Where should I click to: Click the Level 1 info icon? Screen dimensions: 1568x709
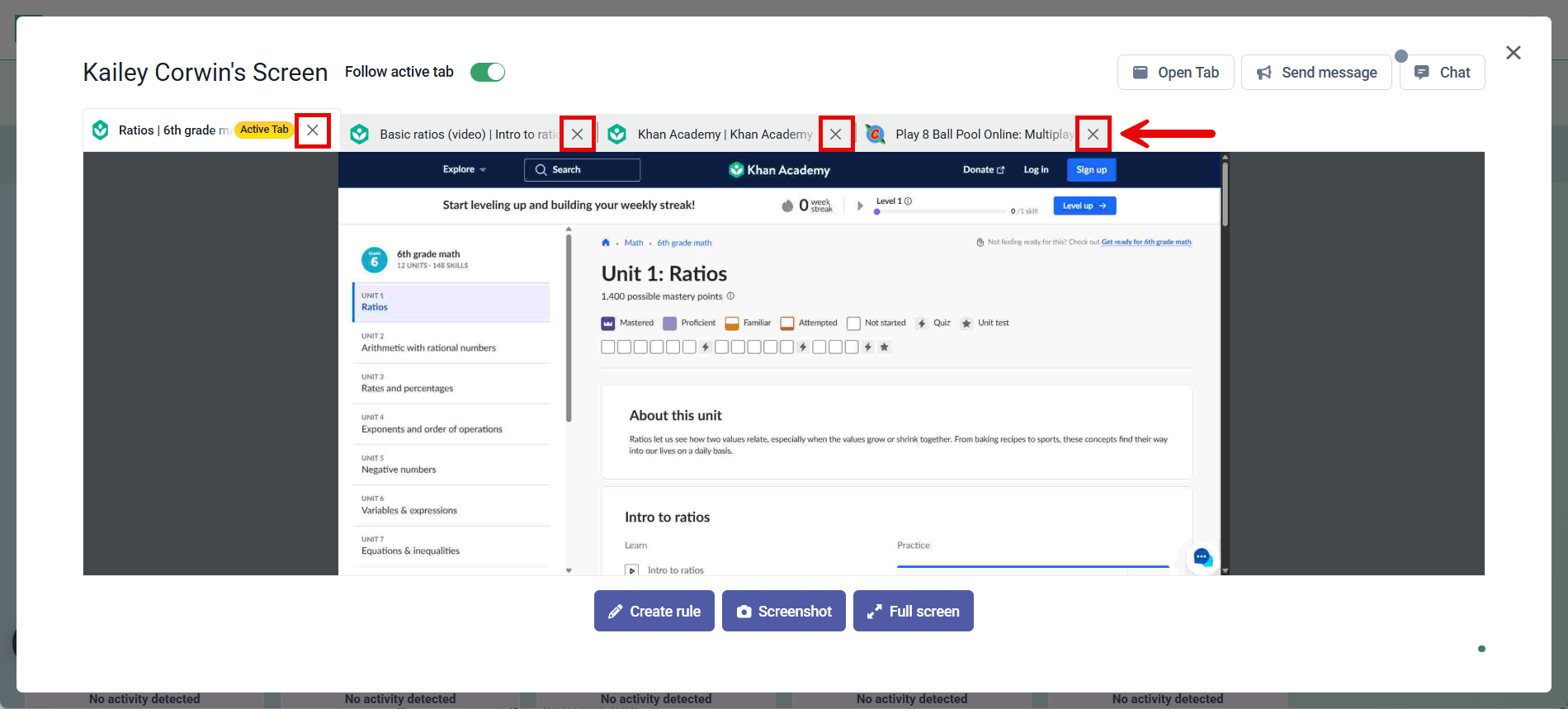[909, 201]
